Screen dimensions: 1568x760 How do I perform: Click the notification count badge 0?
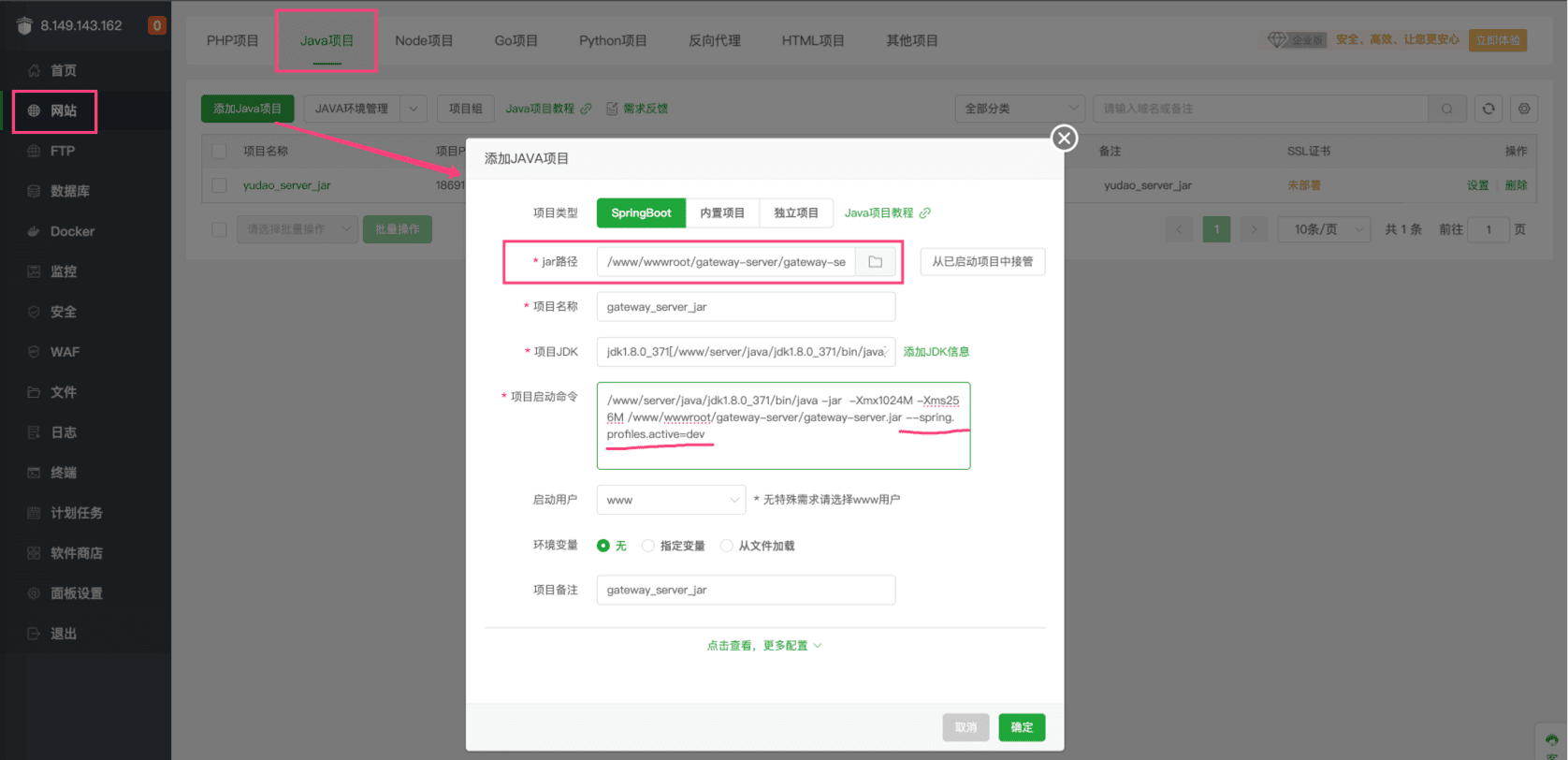(157, 25)
